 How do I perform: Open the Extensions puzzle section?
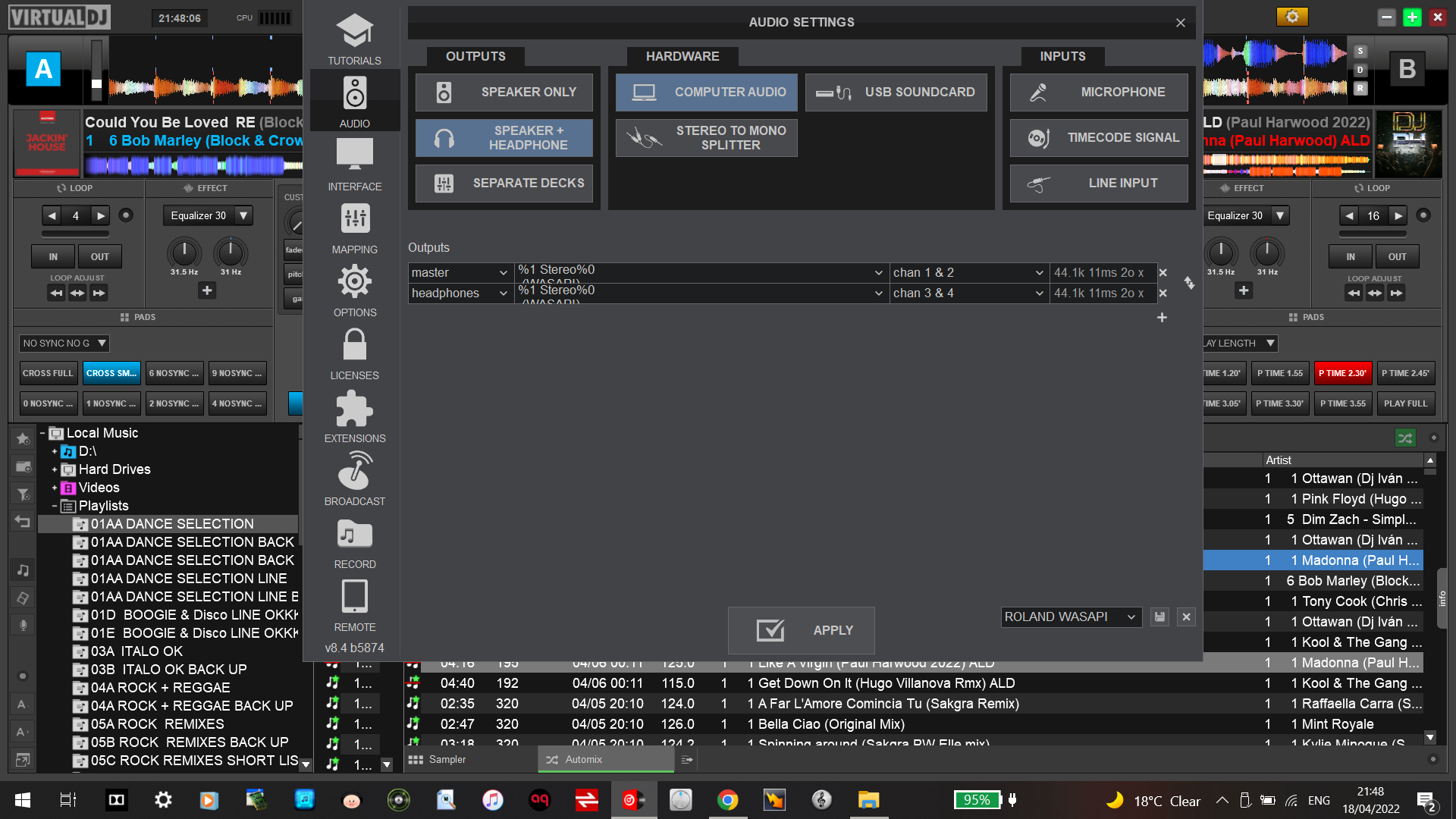354,416
